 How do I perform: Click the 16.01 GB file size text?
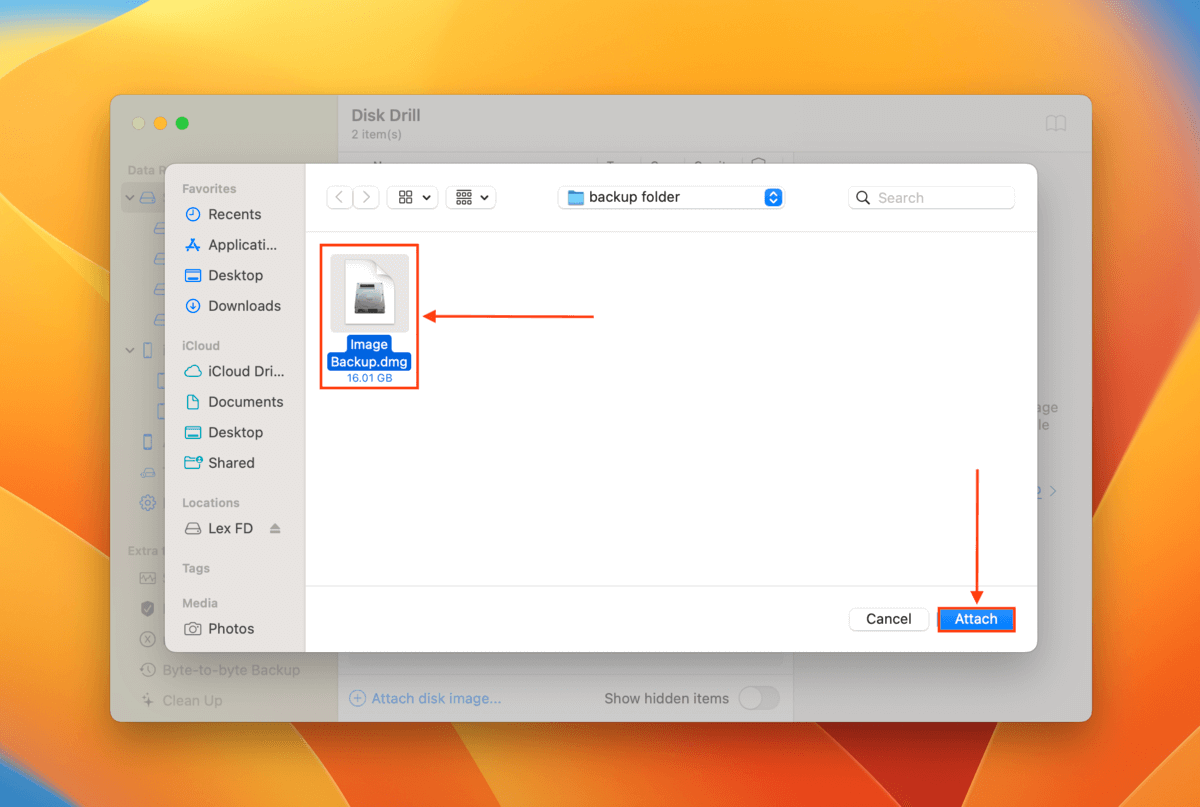(370, 379)
